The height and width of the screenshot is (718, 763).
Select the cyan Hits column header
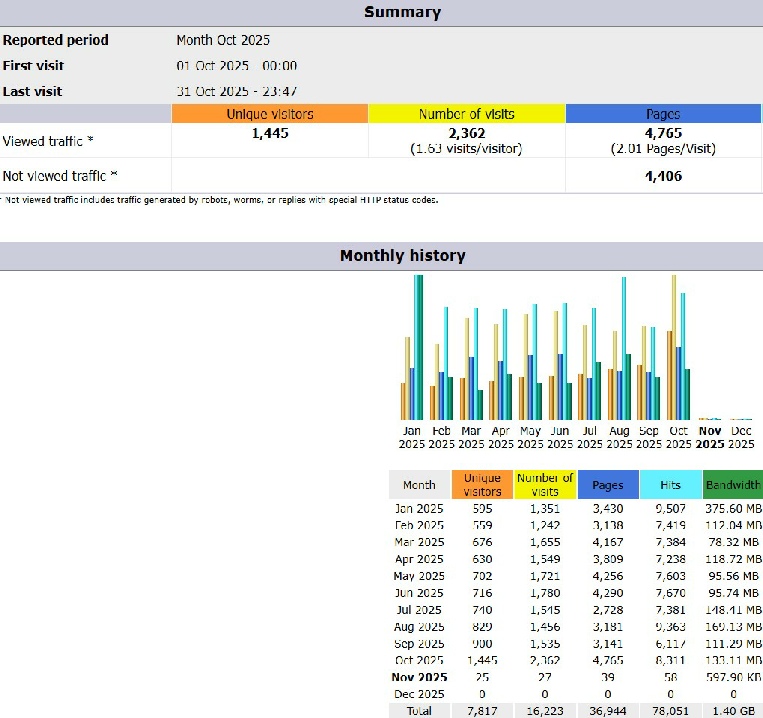(670, 485)
